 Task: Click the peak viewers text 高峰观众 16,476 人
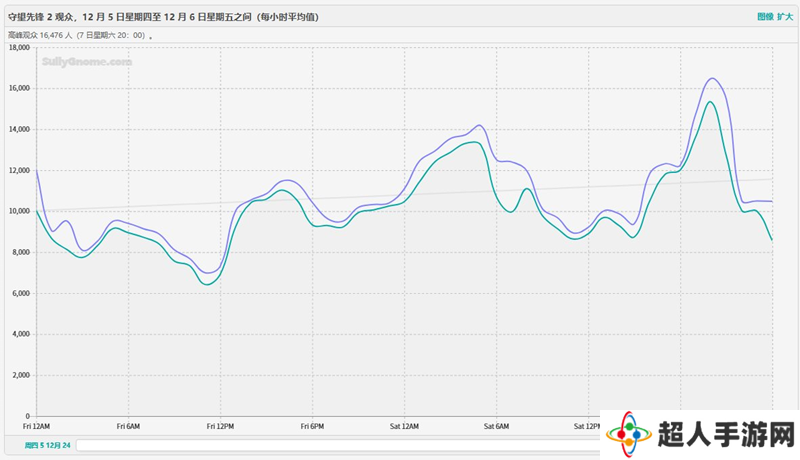point(40,35)
